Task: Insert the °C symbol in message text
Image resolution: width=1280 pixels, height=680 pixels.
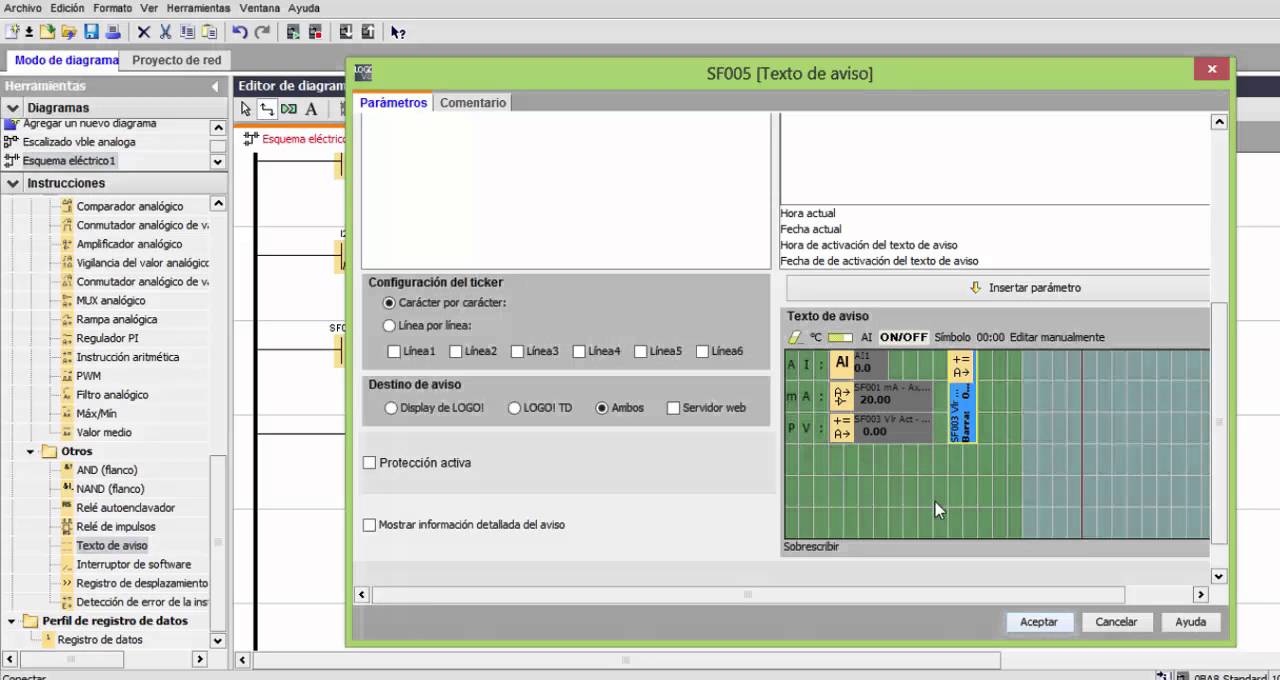Action: coord(816,337)
